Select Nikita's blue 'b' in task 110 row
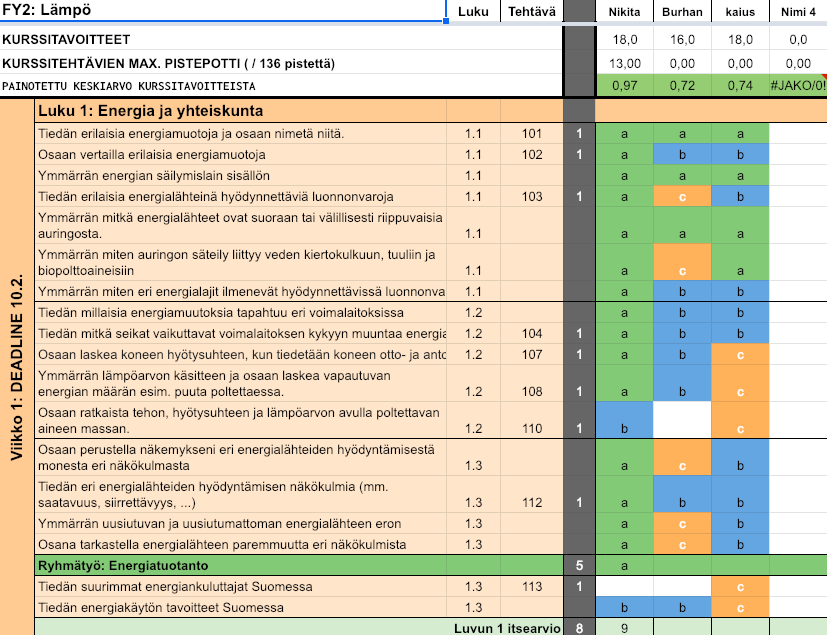 tap(624, 420)
